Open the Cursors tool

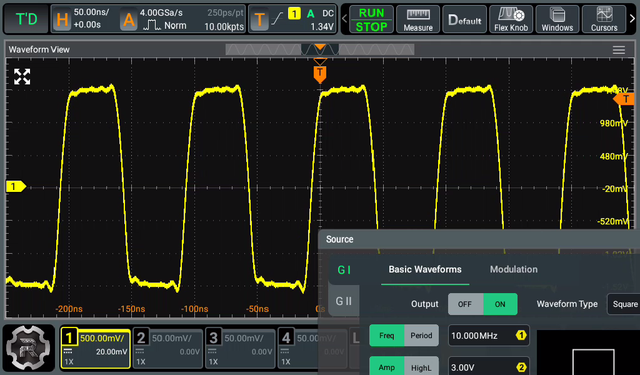pyautogui.click(x=604, y=19)
